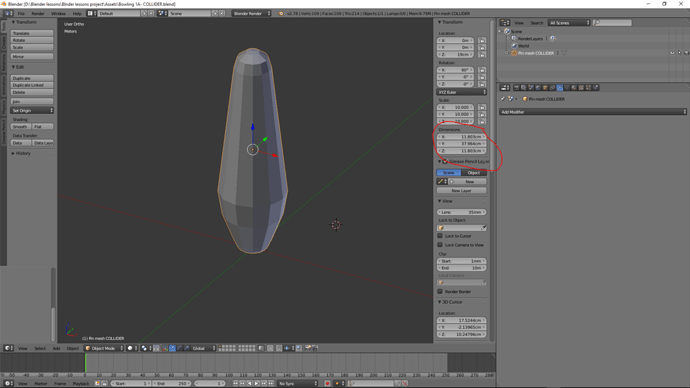Viewport: 690px width, 388px height.
Task: Toggle lock on Rotation X
Action: coord(482,70)
